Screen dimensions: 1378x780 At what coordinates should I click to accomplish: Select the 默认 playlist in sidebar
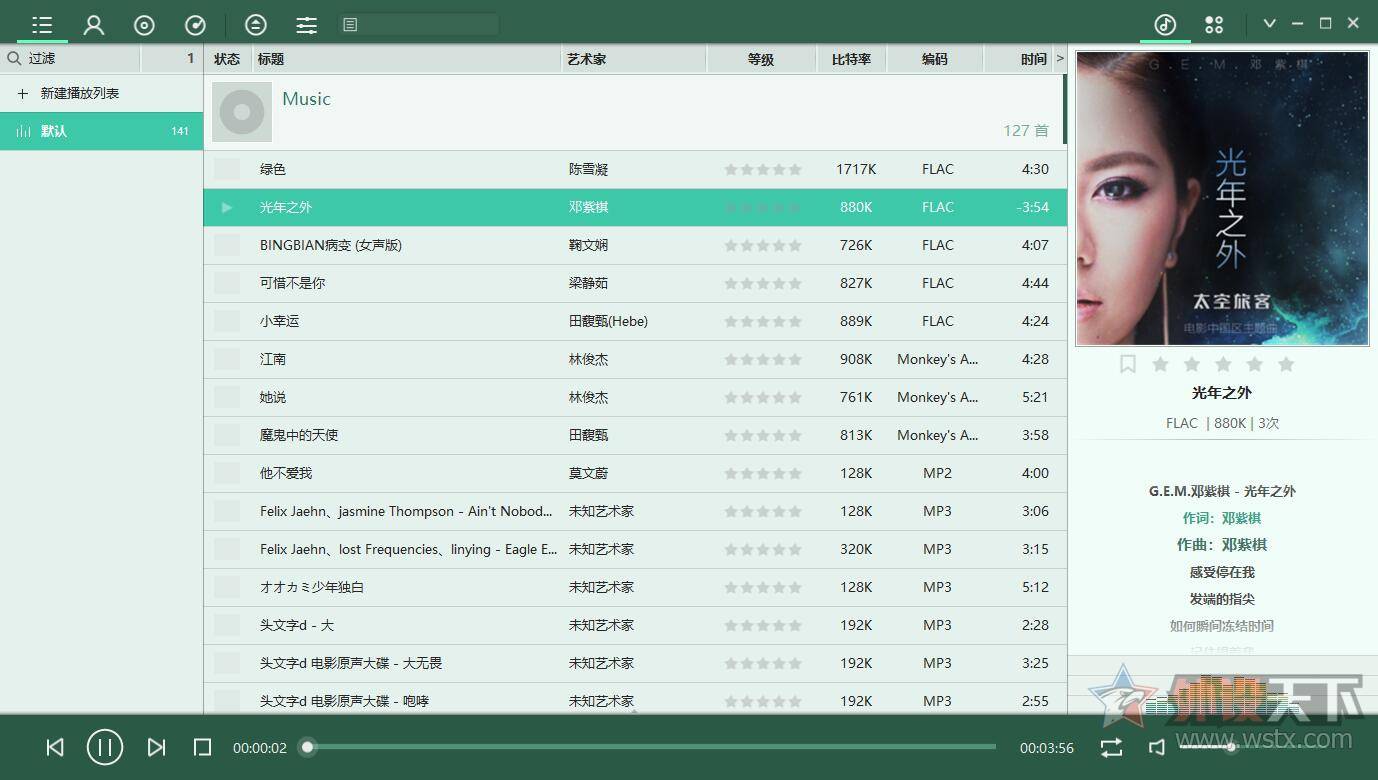100,131
